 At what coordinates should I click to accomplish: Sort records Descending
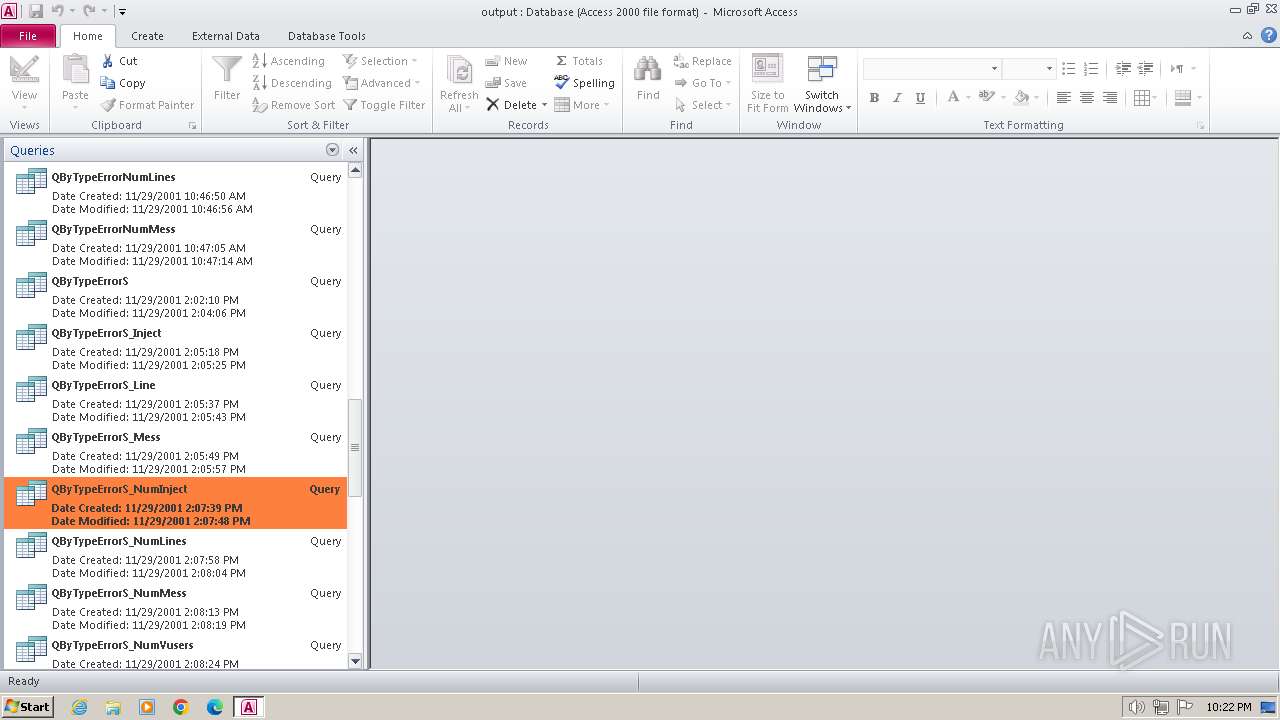pos(292,83)
